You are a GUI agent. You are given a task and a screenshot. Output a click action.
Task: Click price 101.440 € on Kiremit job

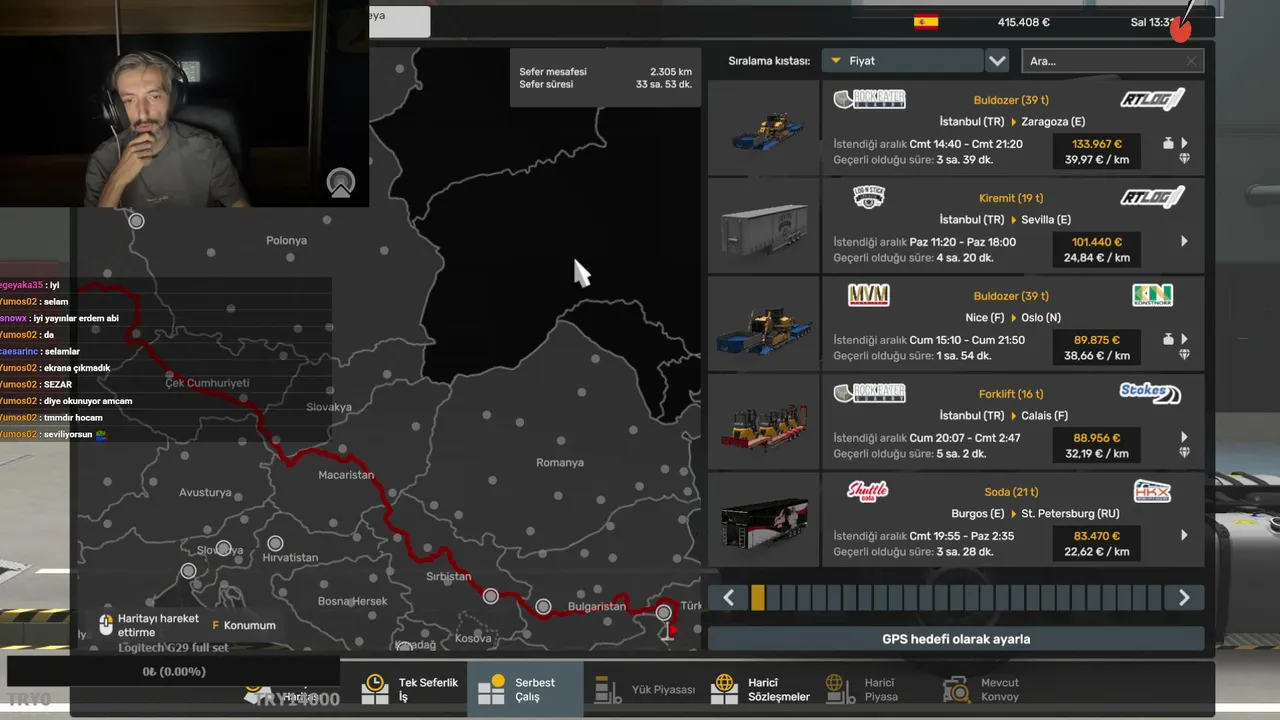point(1097,242)
